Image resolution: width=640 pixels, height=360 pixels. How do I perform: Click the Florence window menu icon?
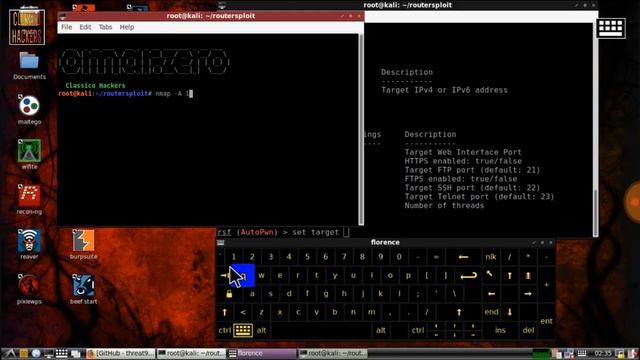pyautogui.click(x=221, y=243)
